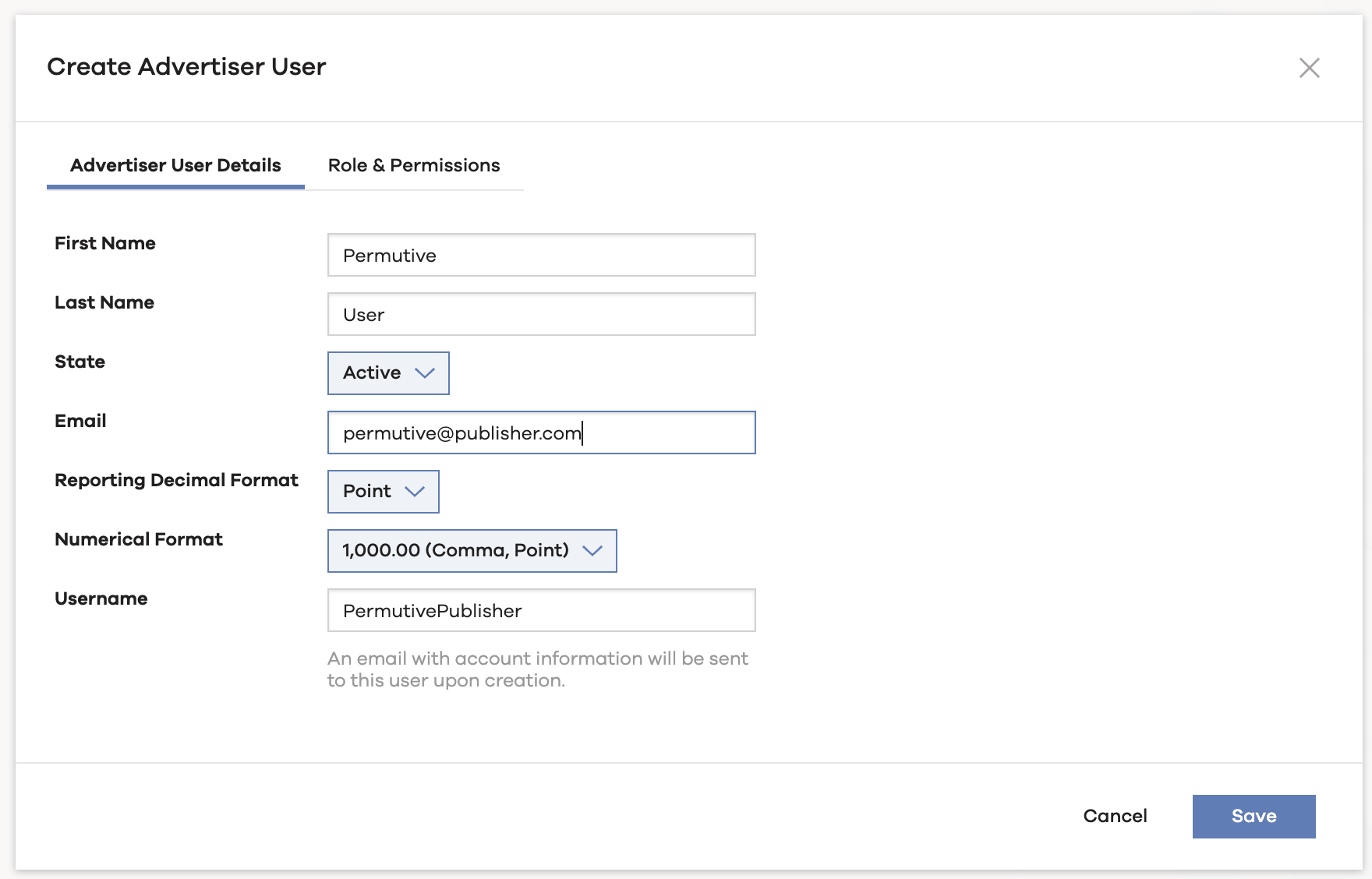Open the Reporting Decimal Format dropdown
1372x879 pixels.
(x=384, y=492)
